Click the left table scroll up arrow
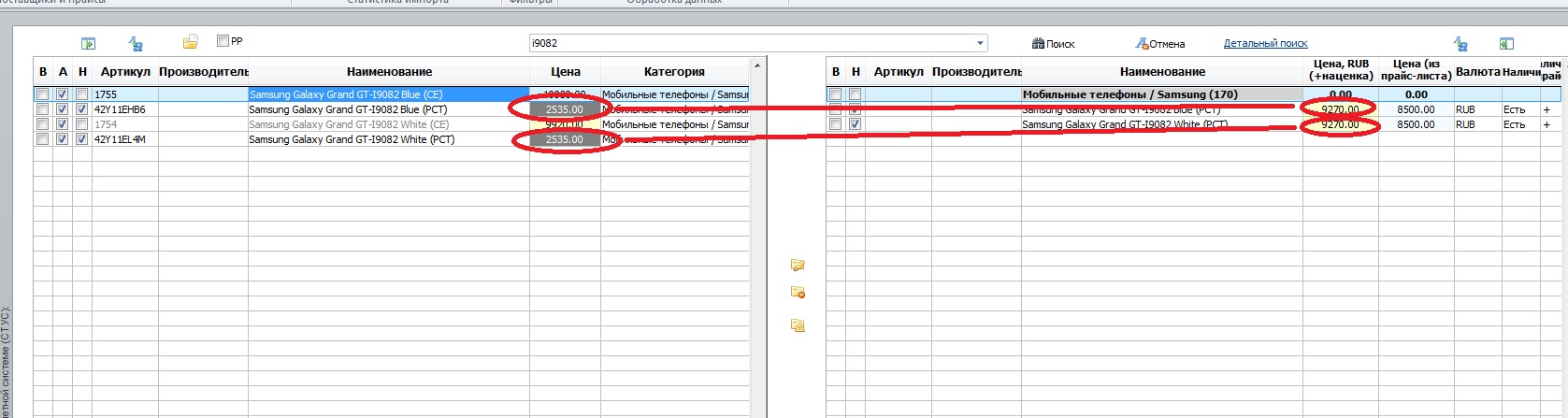The image size is (1568, 418). coord(757,65)
